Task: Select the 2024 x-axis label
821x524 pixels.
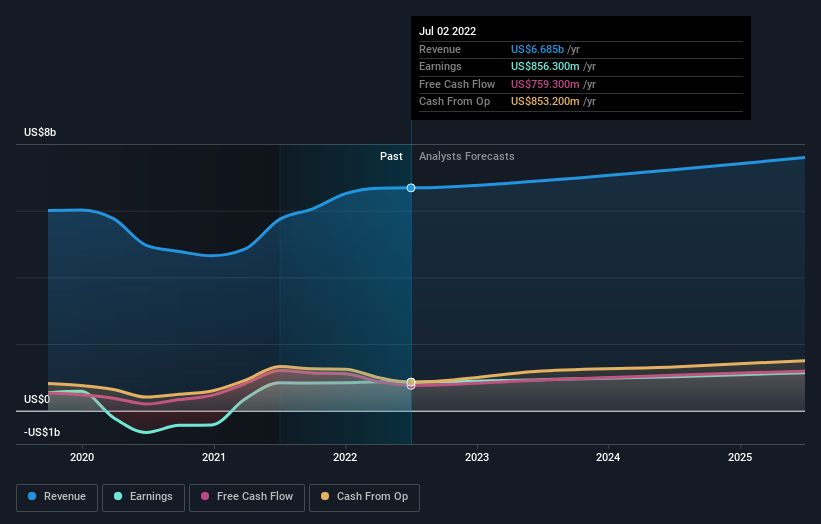Action: pos(608,457)
